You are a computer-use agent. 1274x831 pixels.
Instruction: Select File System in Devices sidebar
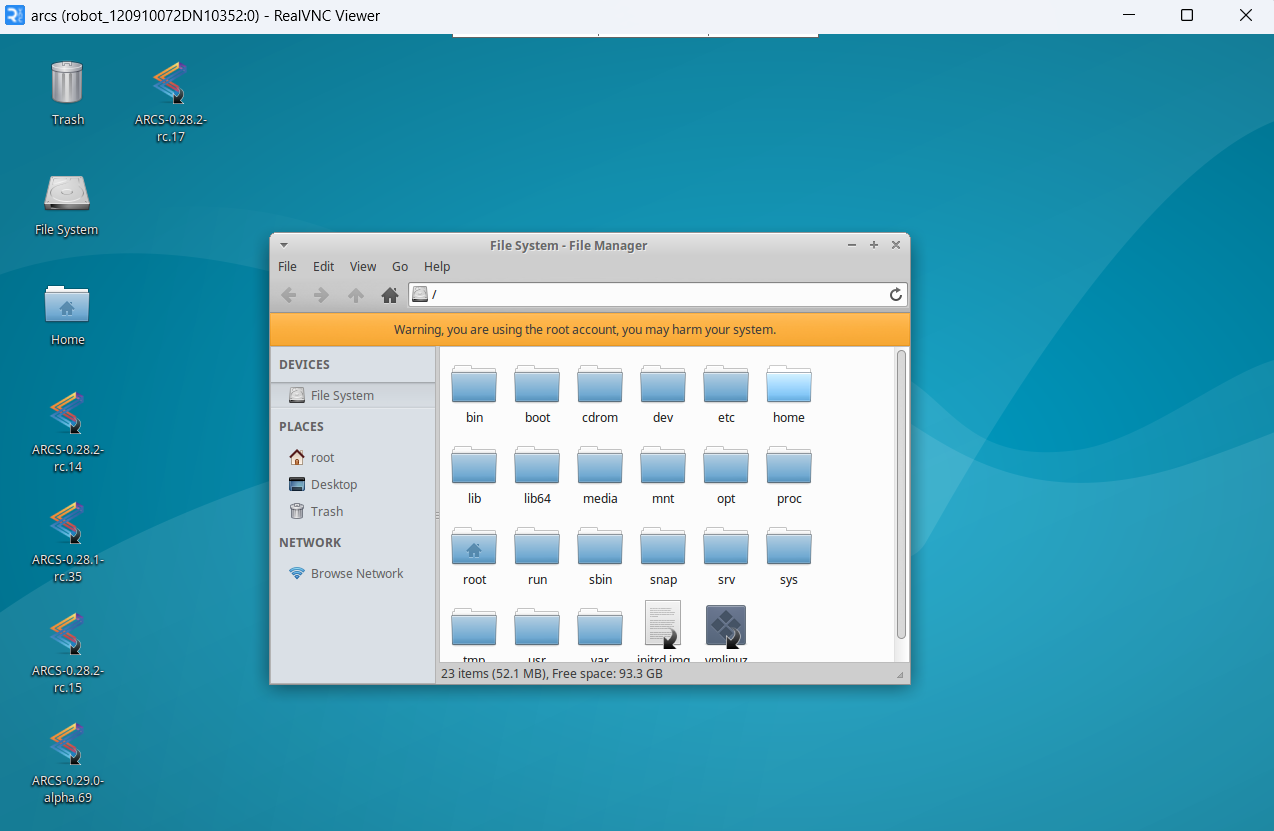353,395
